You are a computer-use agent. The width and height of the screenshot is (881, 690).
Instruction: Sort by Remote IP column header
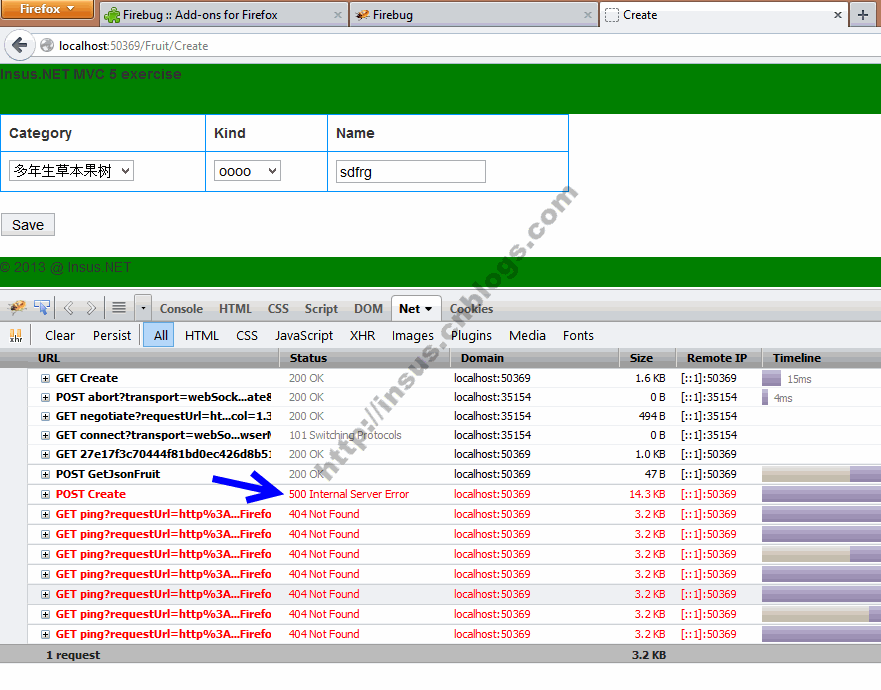(719, 358)
